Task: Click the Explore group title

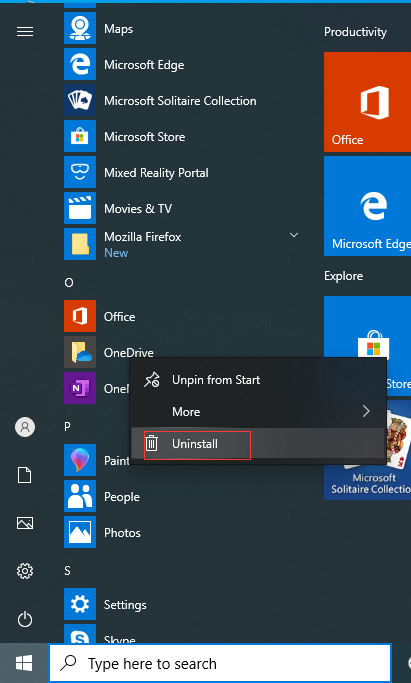Action: coord(344,276)
